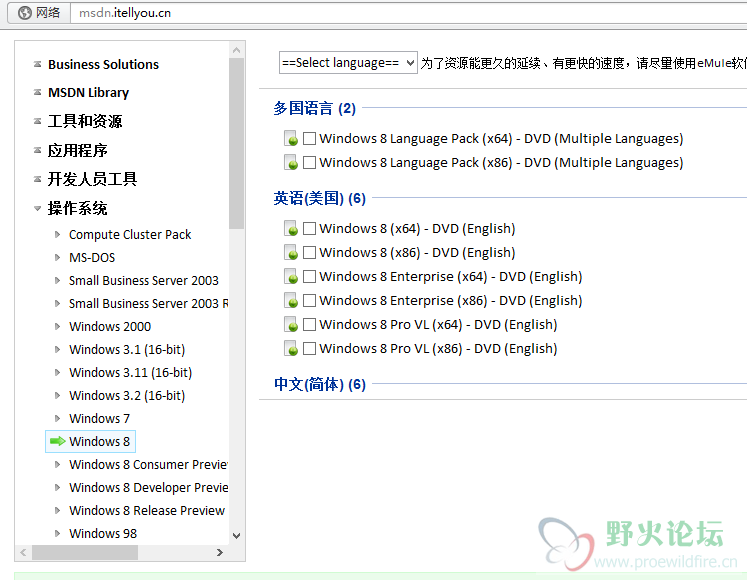Click the sidebar scroll down arrow

tap(236, 536)
